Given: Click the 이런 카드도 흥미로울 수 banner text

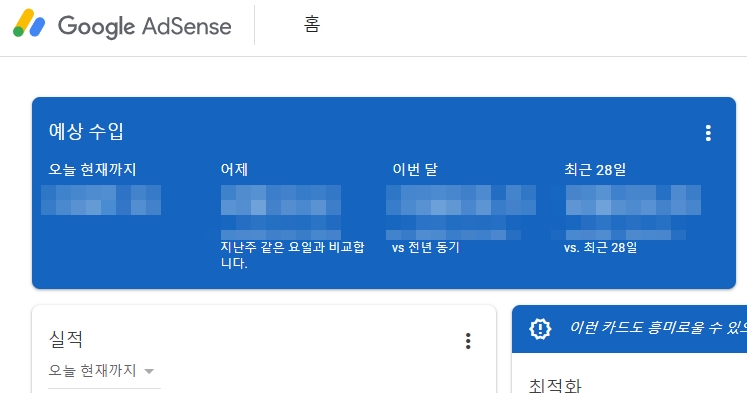Looking at the screenshot, I should coord(658,328).
